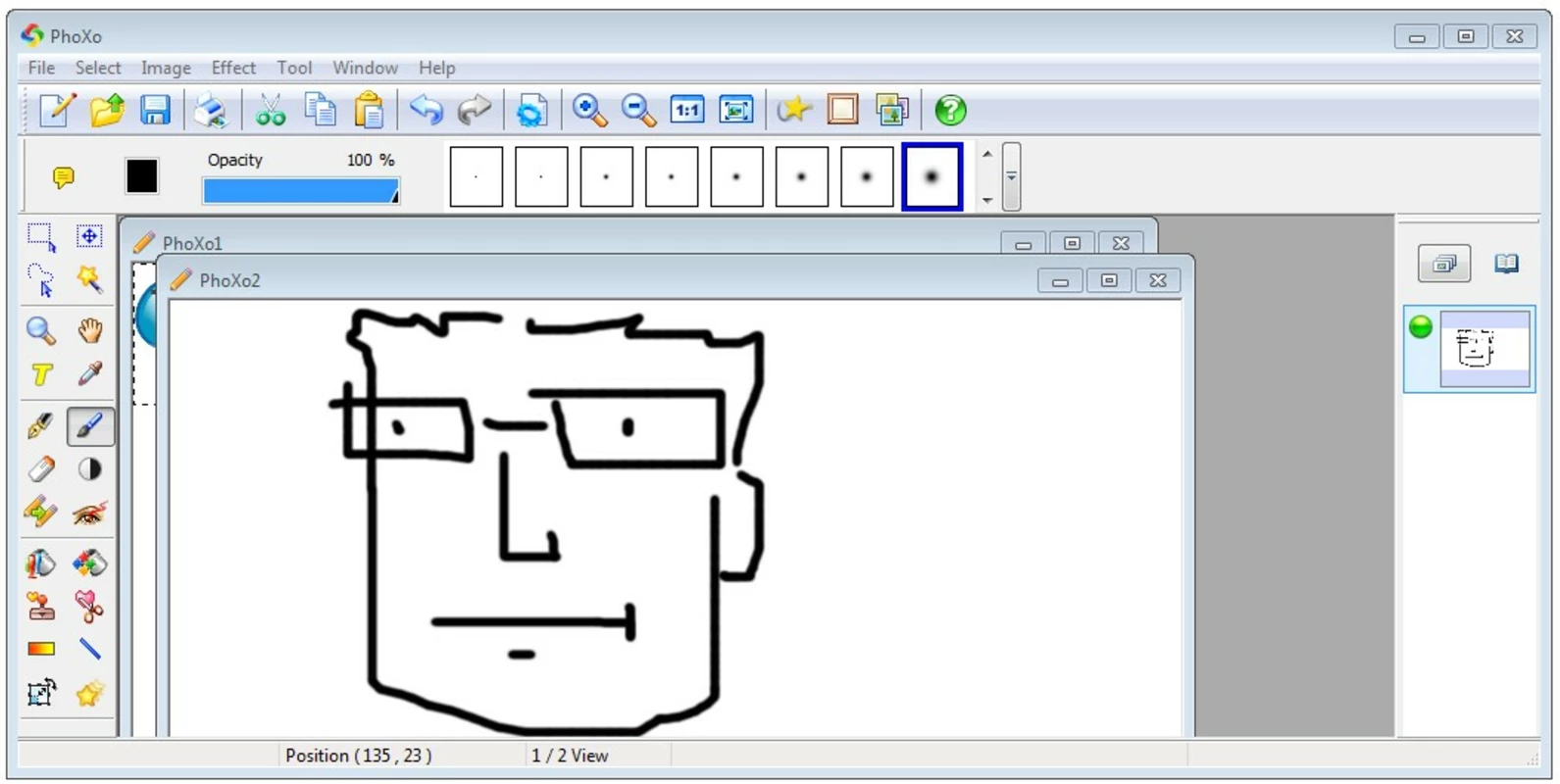Screen dimensions: 1560x784
Task: Open help with green question mark
Action: pos(950,110)
